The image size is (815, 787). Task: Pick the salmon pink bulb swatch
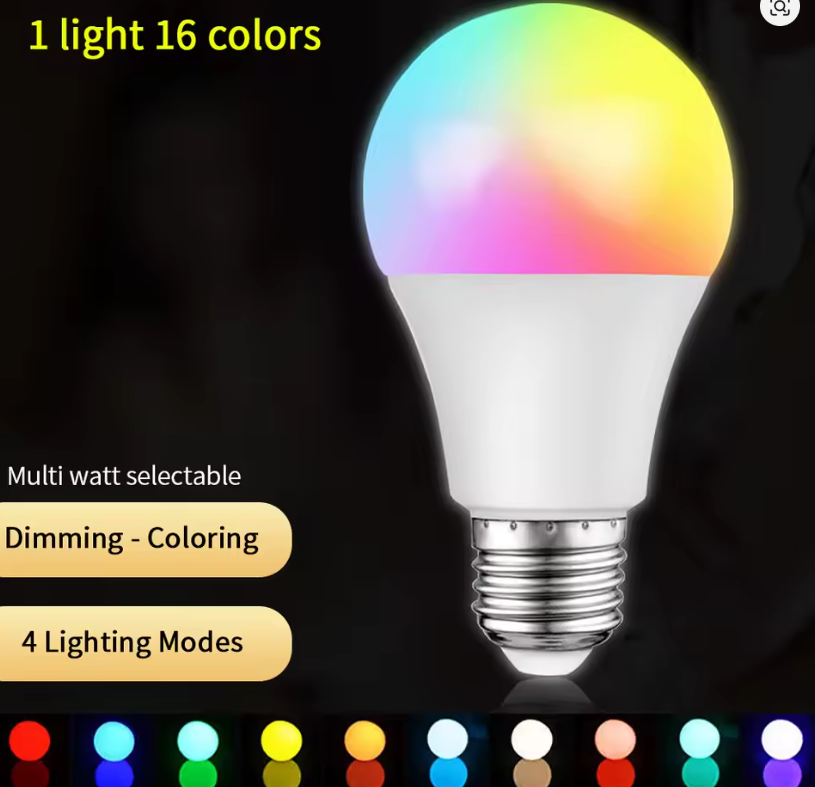click(x=615, y=739)
